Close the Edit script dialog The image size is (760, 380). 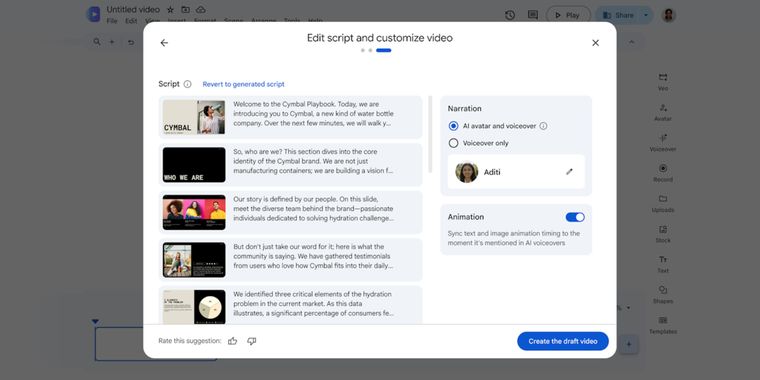tap(595, 43)
